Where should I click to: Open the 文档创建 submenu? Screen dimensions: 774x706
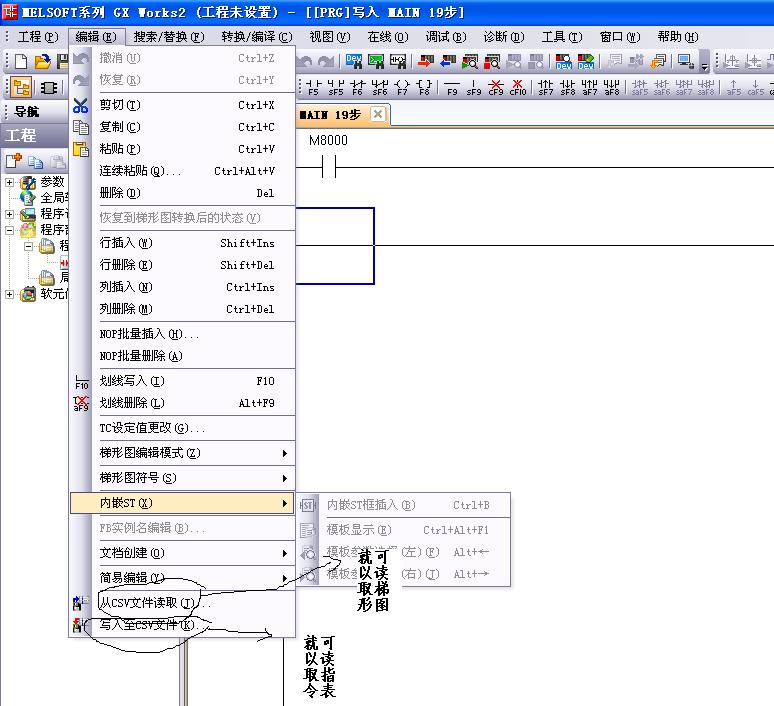pyautogui.click(x=182, y=553)
